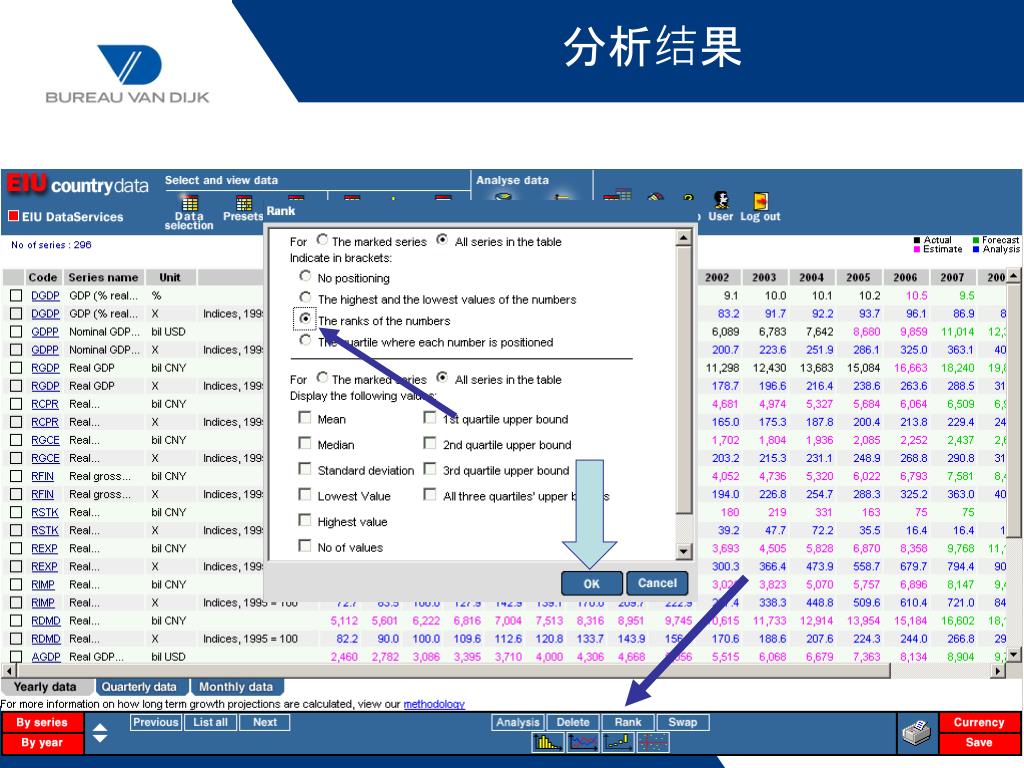Open the first RGDP series code link
Screen dimensions: 1024x768
[45, 368]
